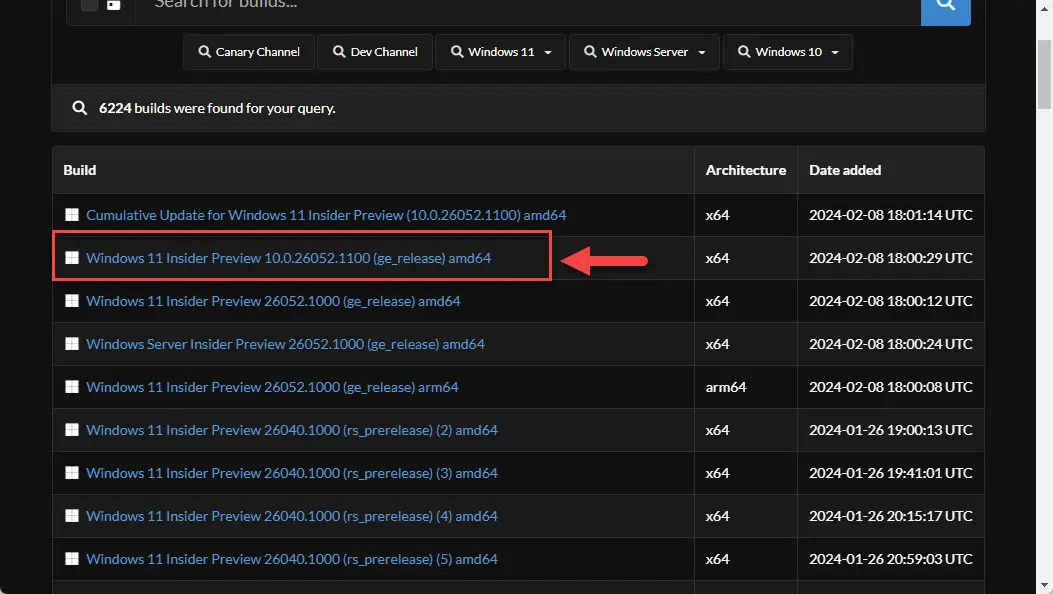Open Cumulative Update 10.0.26052.1100 amd64 link
This screenshot has height=594, width=1053.
point(326,215)
